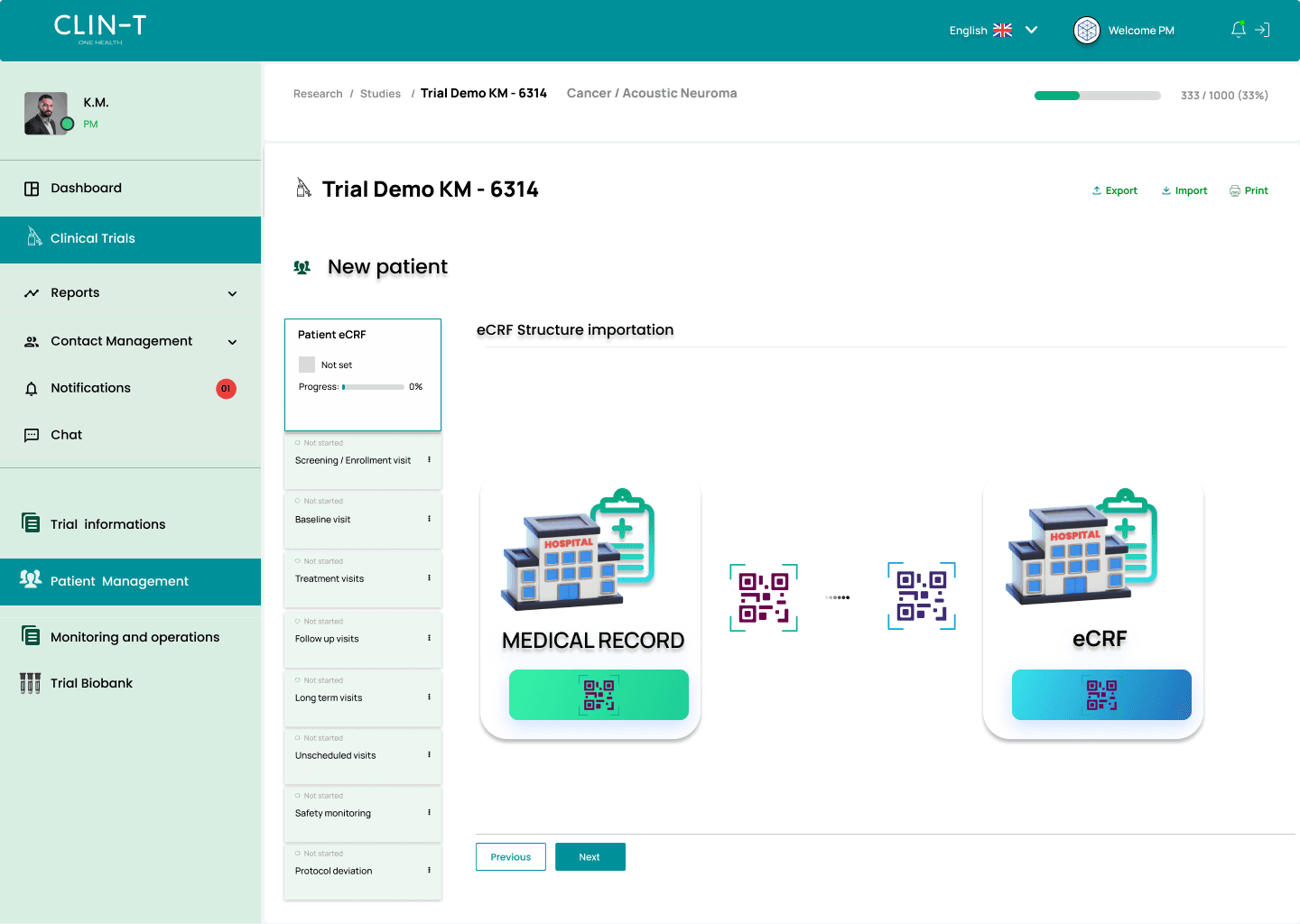Click the Welcome PM avatar icon
1300x924 pixels.
(1087, 31)
